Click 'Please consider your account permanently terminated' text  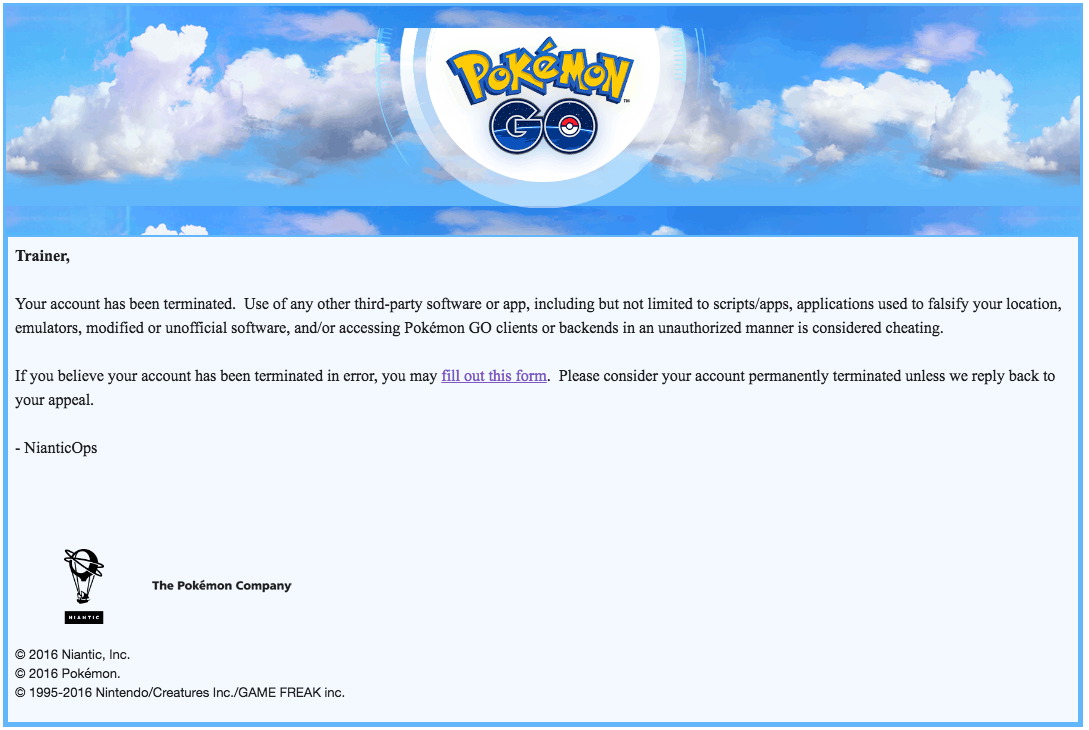729,376
